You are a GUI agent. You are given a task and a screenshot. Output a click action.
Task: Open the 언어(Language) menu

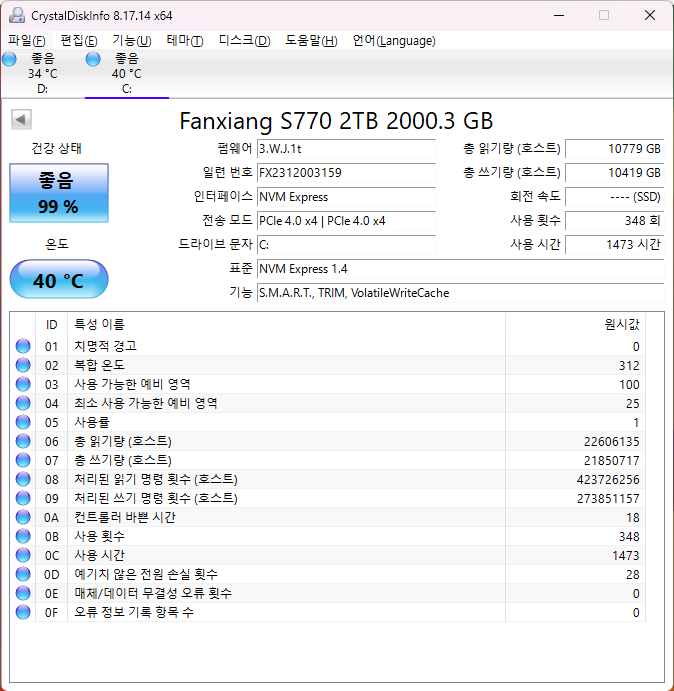(x=394, y=41)
